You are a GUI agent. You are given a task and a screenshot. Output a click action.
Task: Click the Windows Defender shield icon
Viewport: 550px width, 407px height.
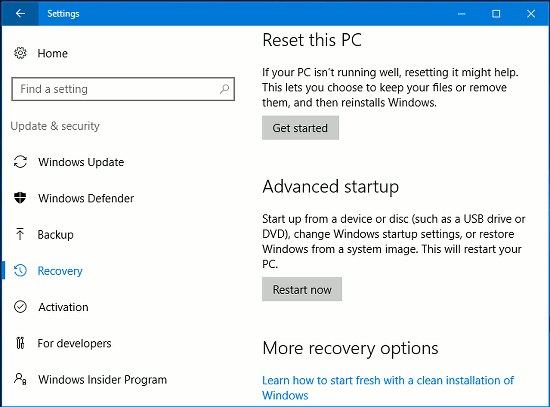(20, 198)
